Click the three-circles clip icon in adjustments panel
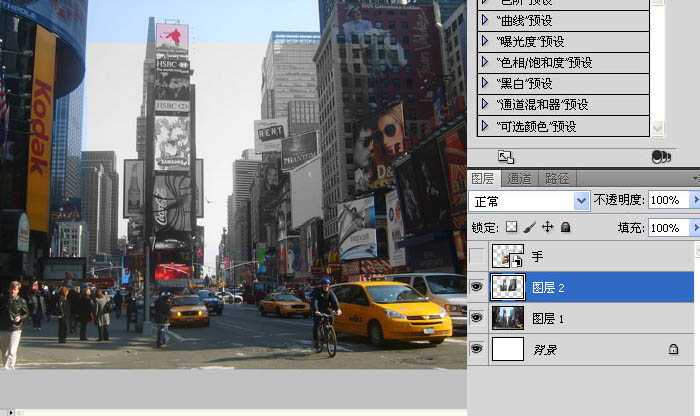 (x=660, y=157)
